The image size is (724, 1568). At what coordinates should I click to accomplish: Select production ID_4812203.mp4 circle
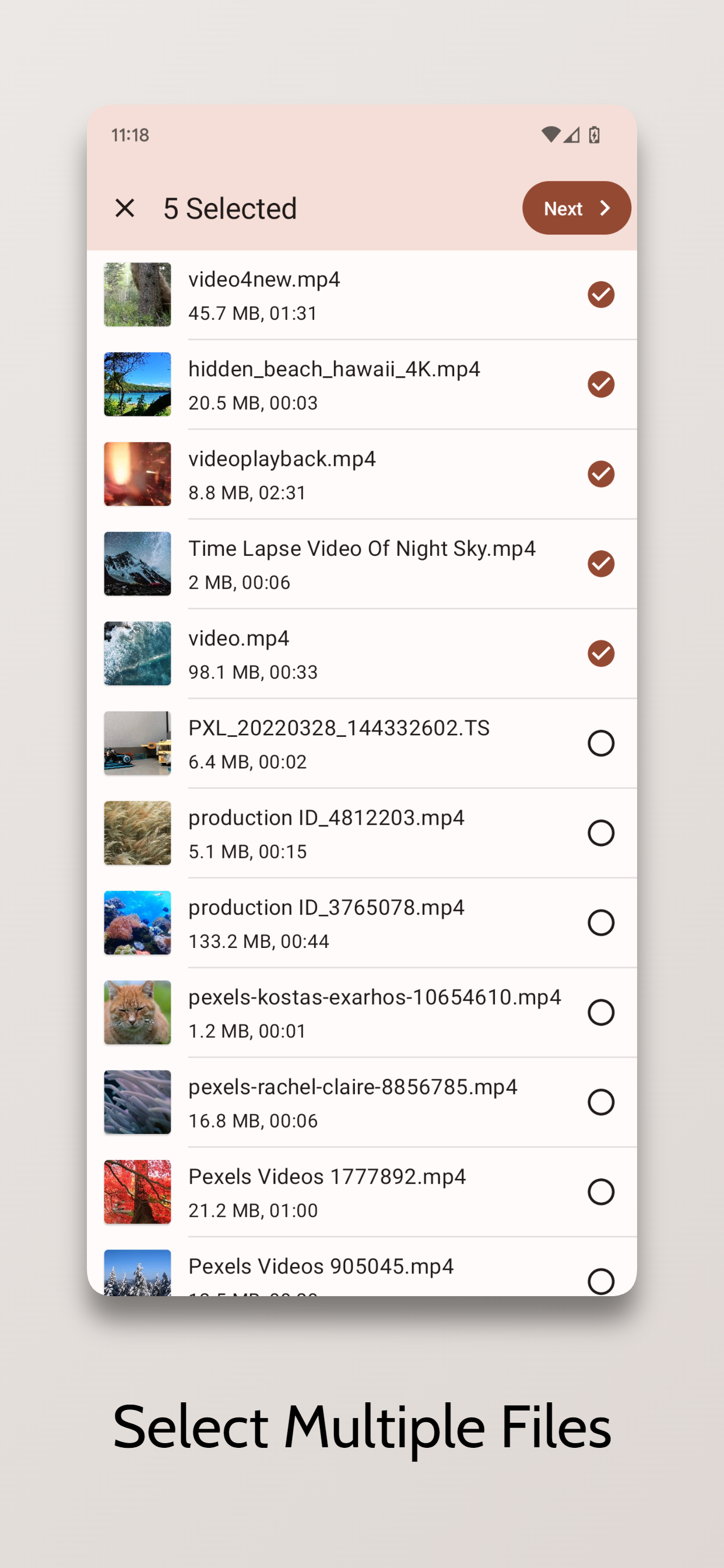pos(600,832)
